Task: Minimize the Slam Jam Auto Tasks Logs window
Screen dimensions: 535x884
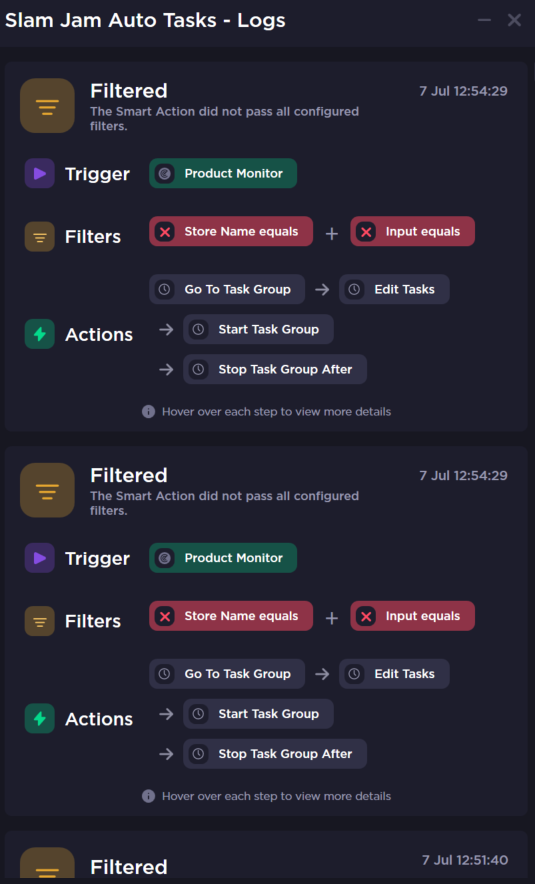Action: (484, 20)
